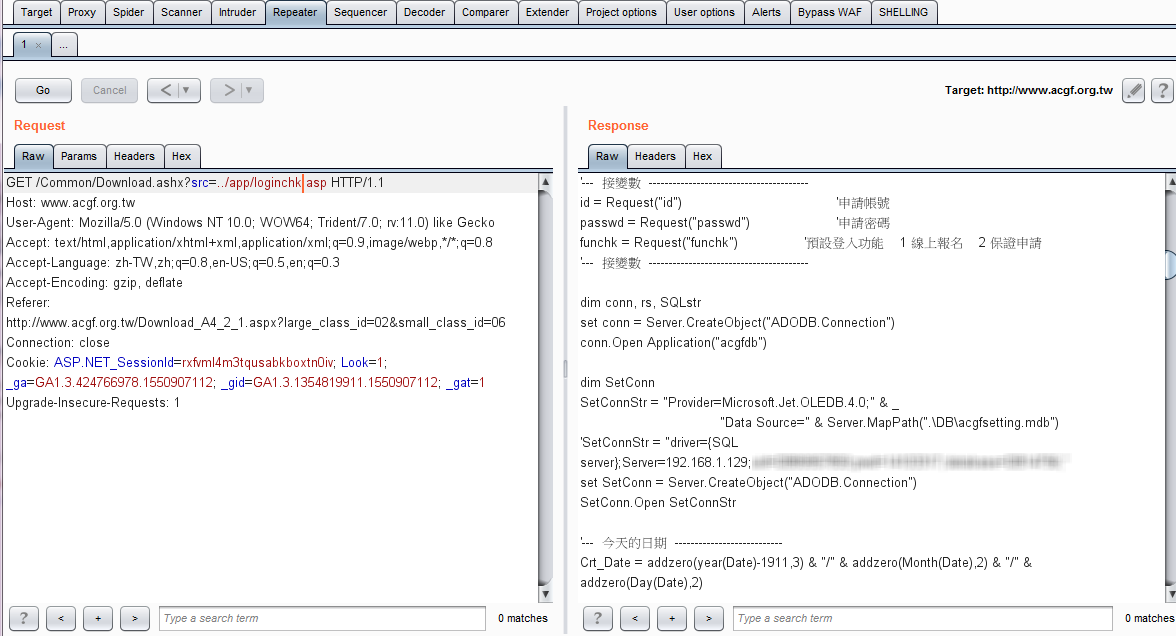Switch to the Response Headers tab
1176x636 pixels.
coord(656,156)
